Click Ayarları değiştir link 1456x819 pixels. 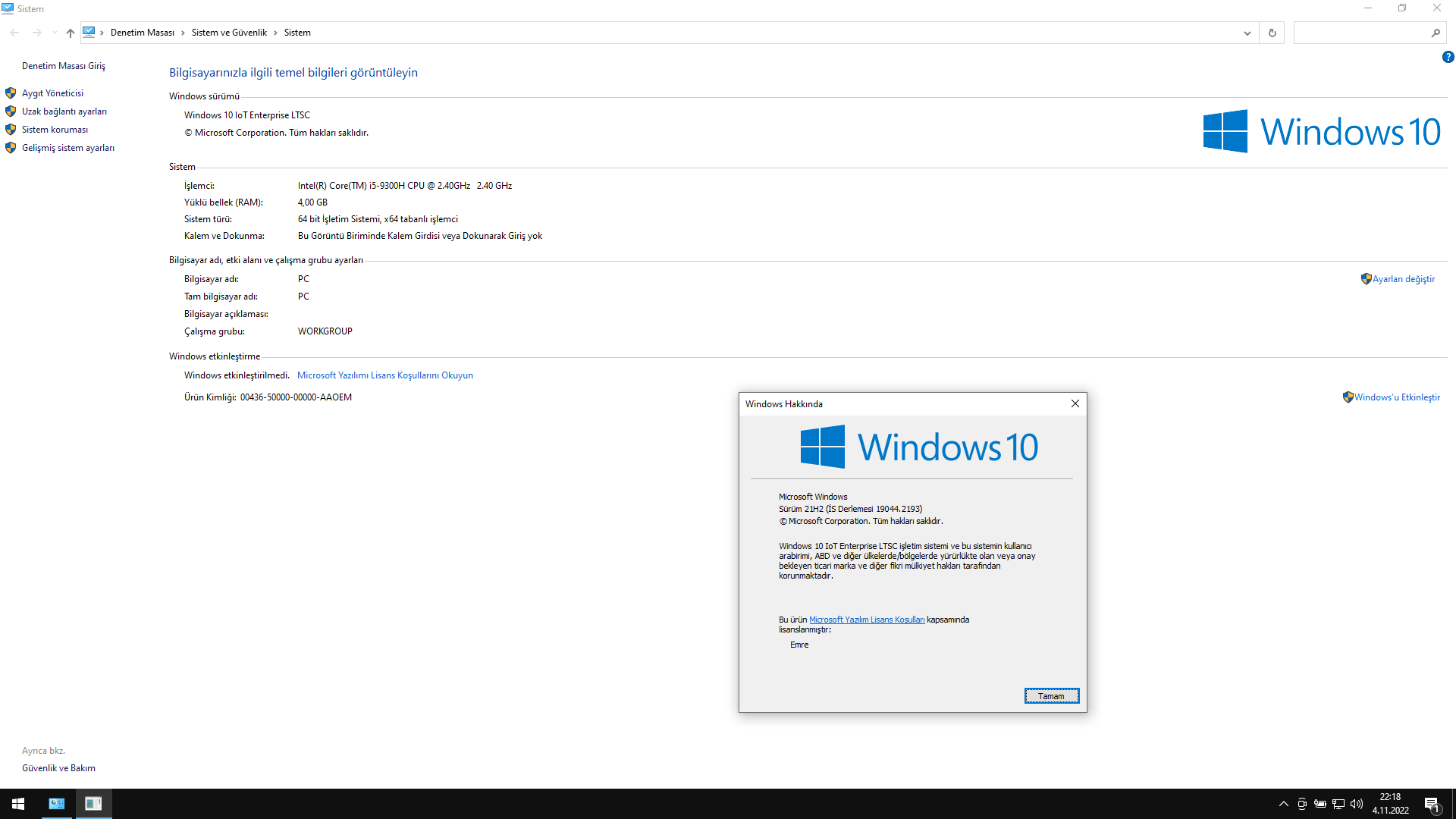pos(1403,279)
